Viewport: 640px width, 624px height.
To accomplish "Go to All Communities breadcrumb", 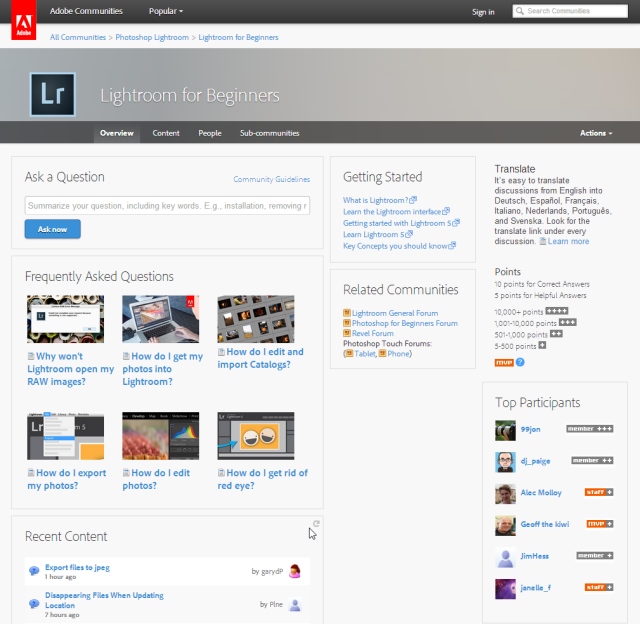I will 78,37.
